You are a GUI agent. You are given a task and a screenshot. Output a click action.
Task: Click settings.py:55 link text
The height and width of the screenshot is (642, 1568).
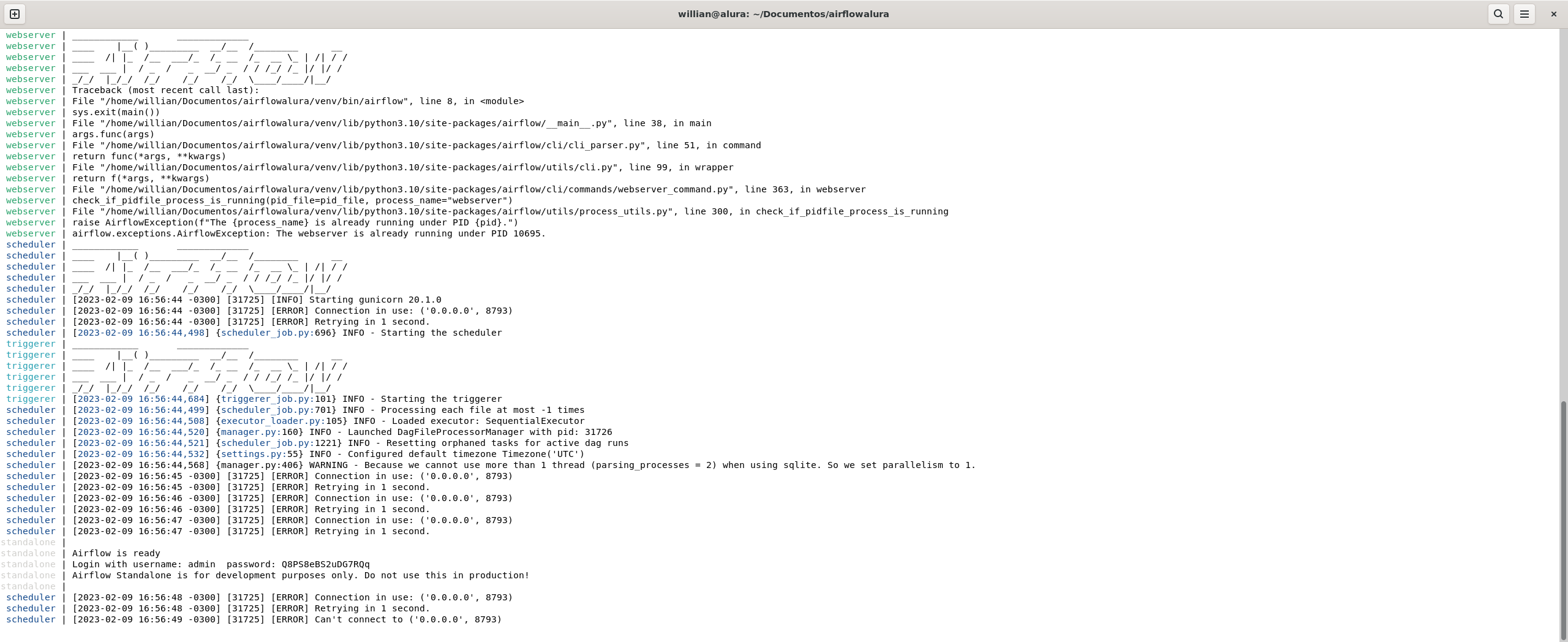tap(260, 454)
